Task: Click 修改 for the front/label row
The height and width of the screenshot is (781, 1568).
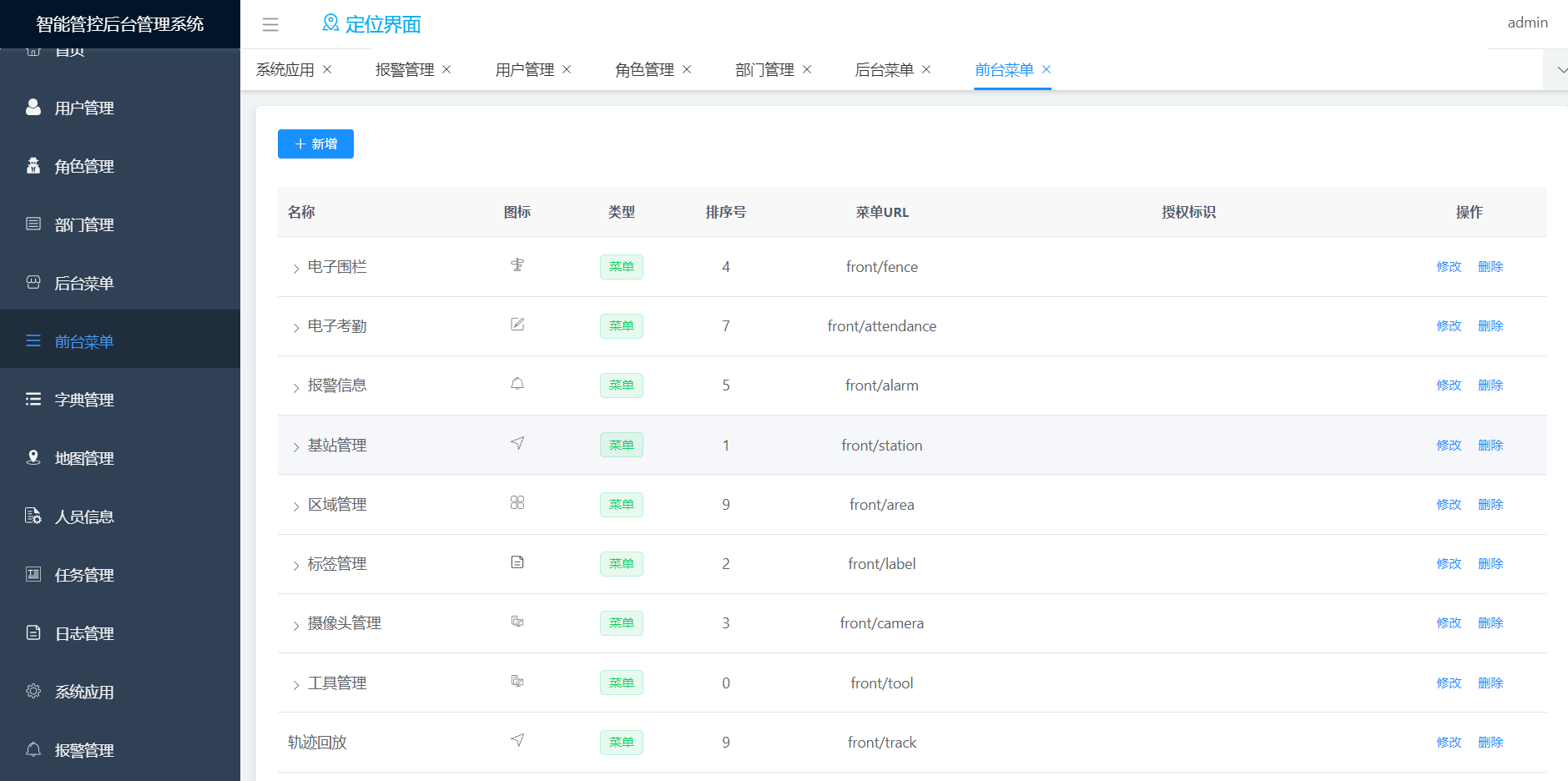Action: pyautogui.click(x=1449, y=564)
